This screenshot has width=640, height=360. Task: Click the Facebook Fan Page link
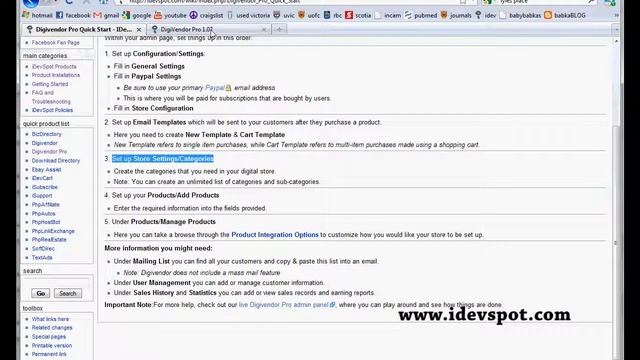[x=56, y=42]
